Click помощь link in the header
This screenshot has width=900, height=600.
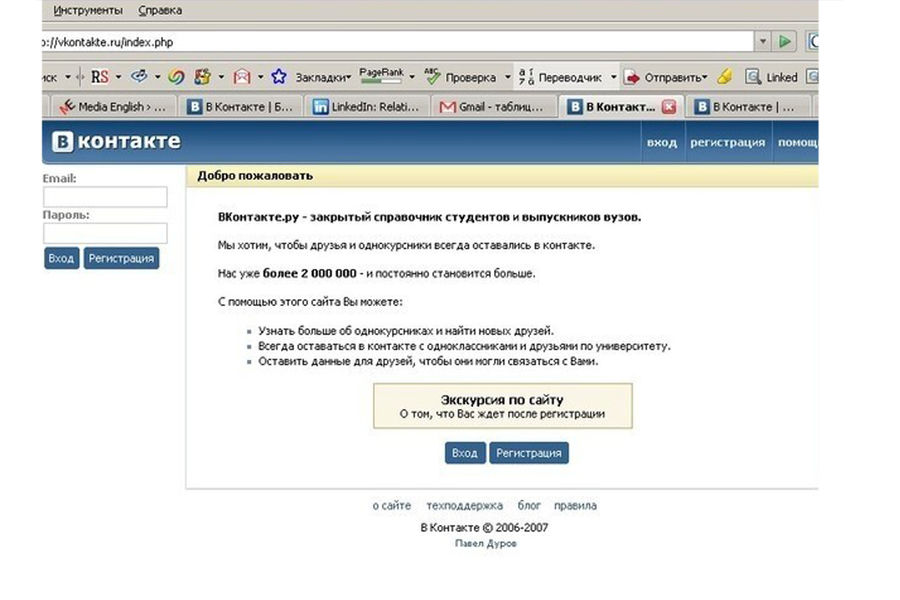click(x=798, y=142)
